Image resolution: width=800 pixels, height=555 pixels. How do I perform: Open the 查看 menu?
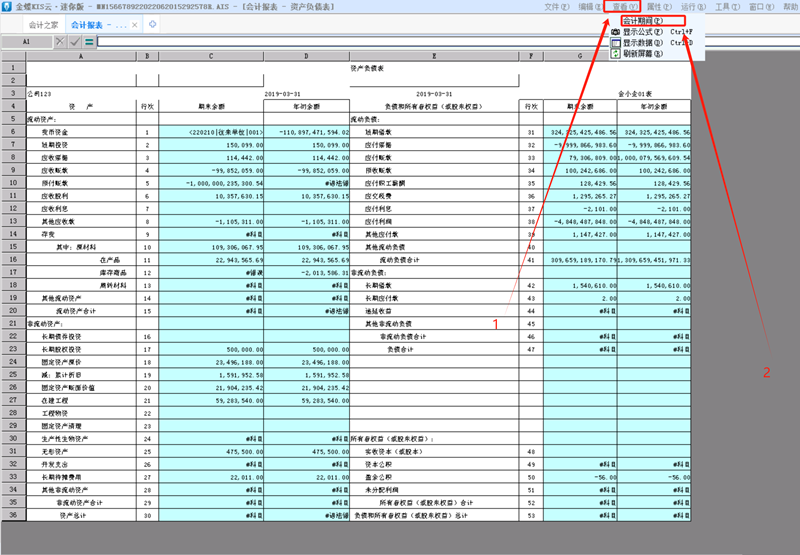point(624,7)
